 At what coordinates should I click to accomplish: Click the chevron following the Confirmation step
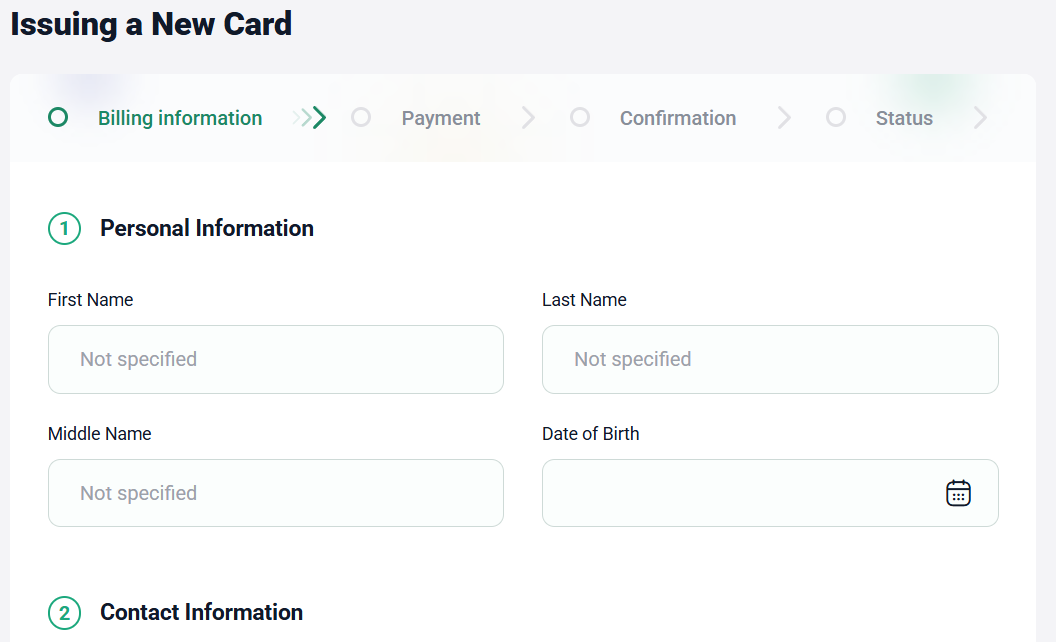tap(784, 118)
